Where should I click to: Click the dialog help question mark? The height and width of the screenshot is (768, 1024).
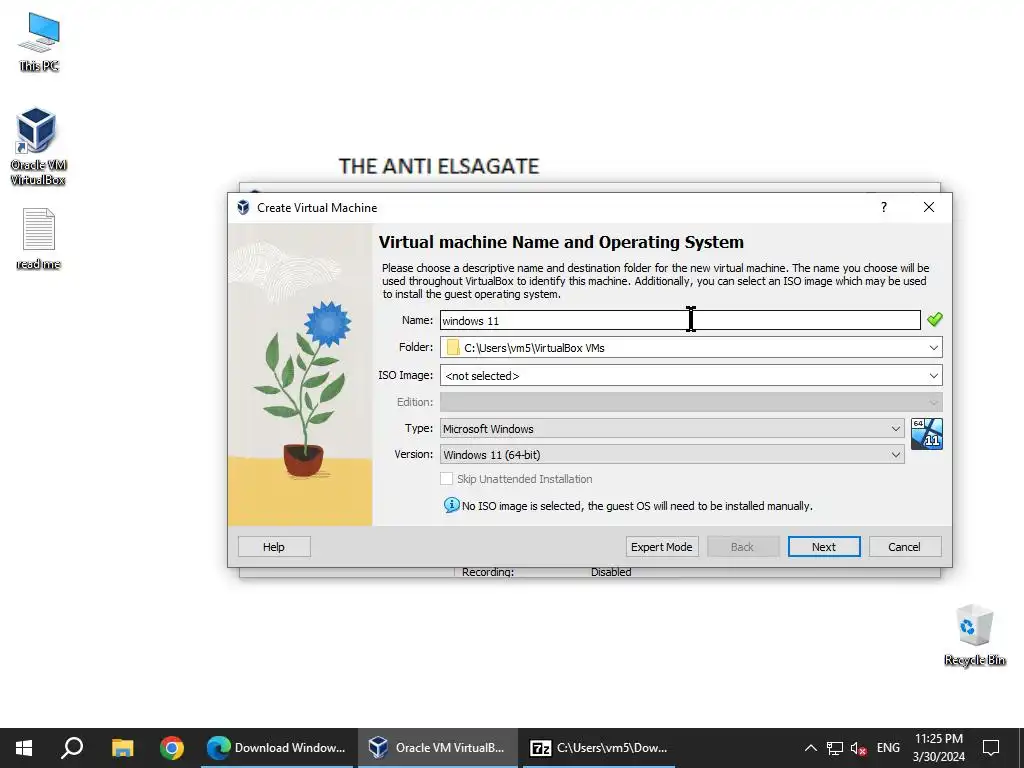click(x=884, y=207)
